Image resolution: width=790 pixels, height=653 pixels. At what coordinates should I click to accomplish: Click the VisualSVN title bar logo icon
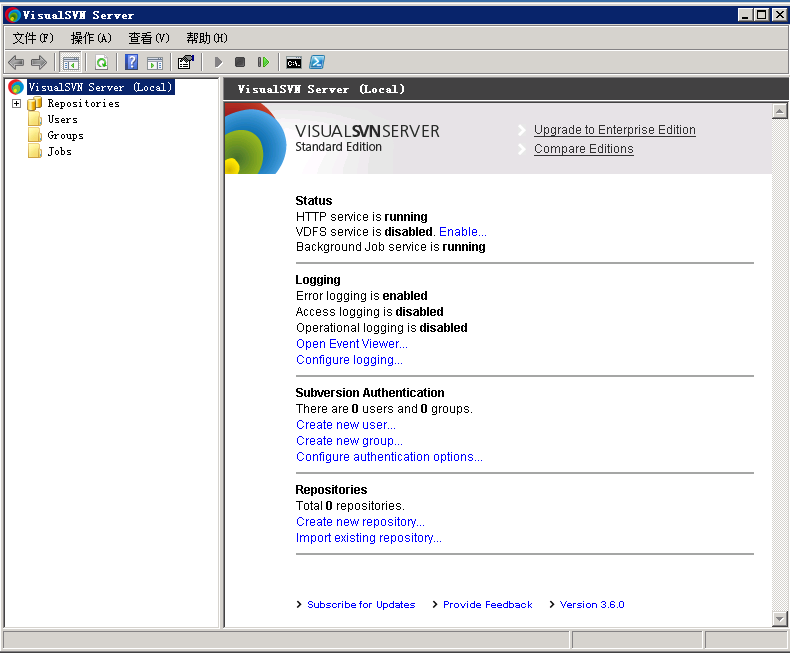click(x=13, y=15)
